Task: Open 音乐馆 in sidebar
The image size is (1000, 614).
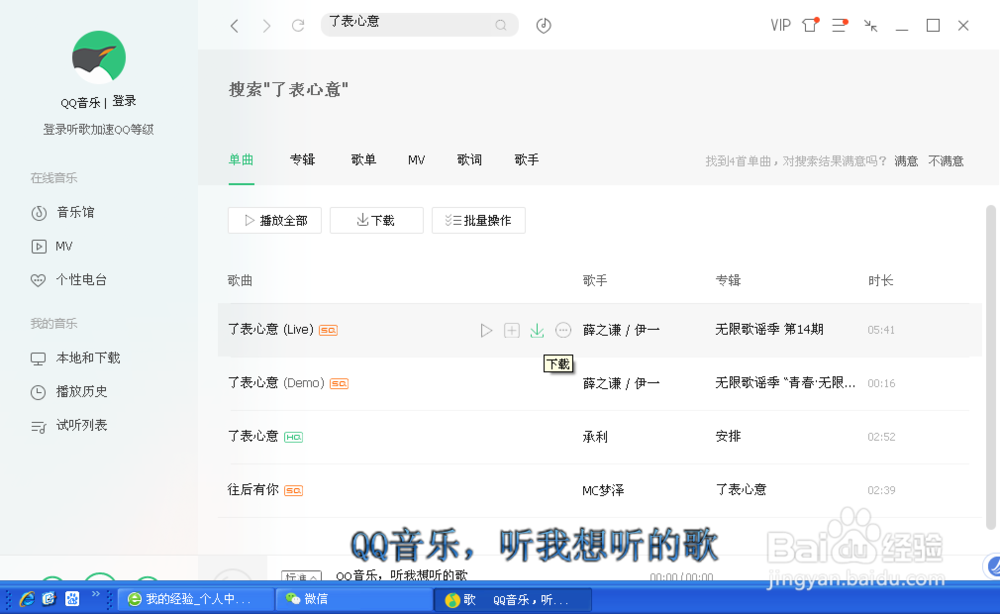Action: coord(62,212)
